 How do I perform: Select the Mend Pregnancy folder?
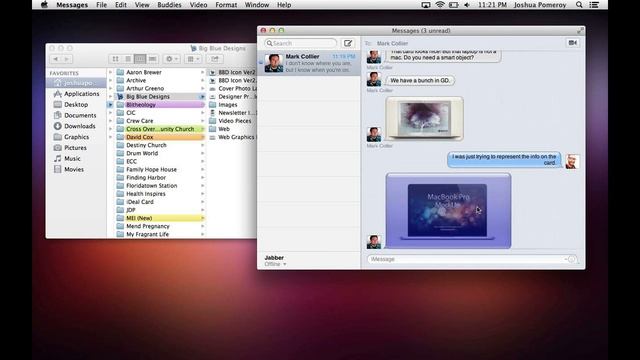(160, 226)
